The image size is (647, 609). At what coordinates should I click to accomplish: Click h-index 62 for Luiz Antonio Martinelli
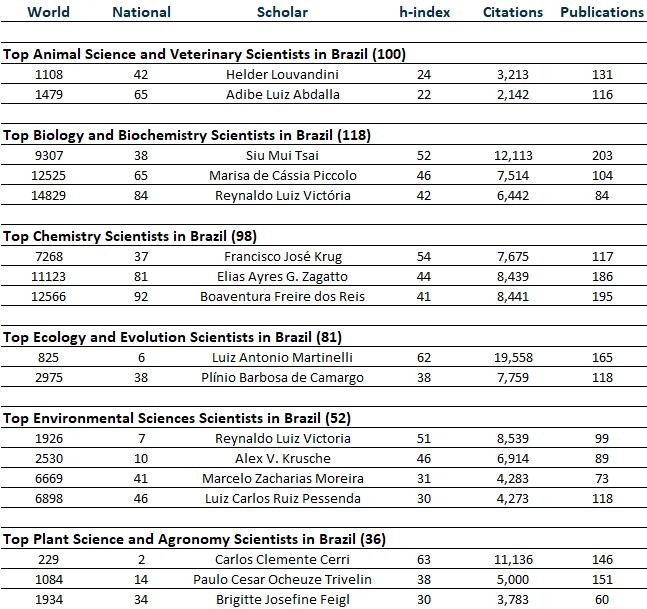424,357
